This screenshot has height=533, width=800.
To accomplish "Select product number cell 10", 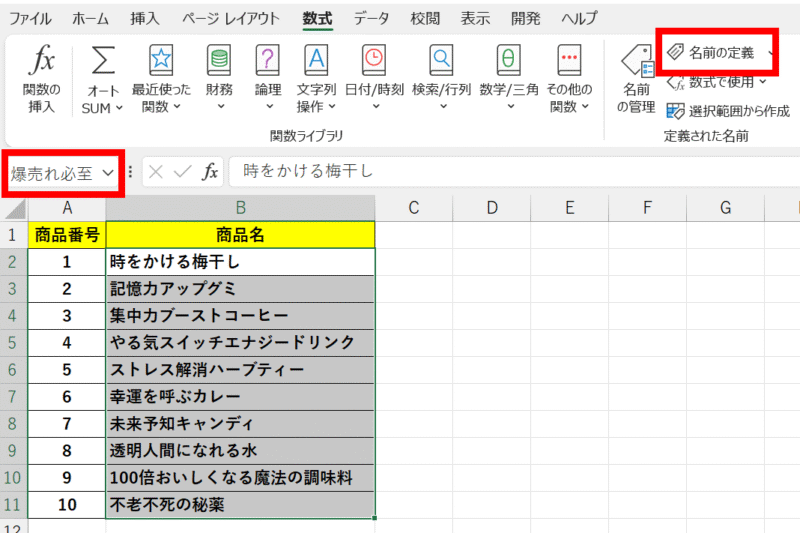I will 67,505.
